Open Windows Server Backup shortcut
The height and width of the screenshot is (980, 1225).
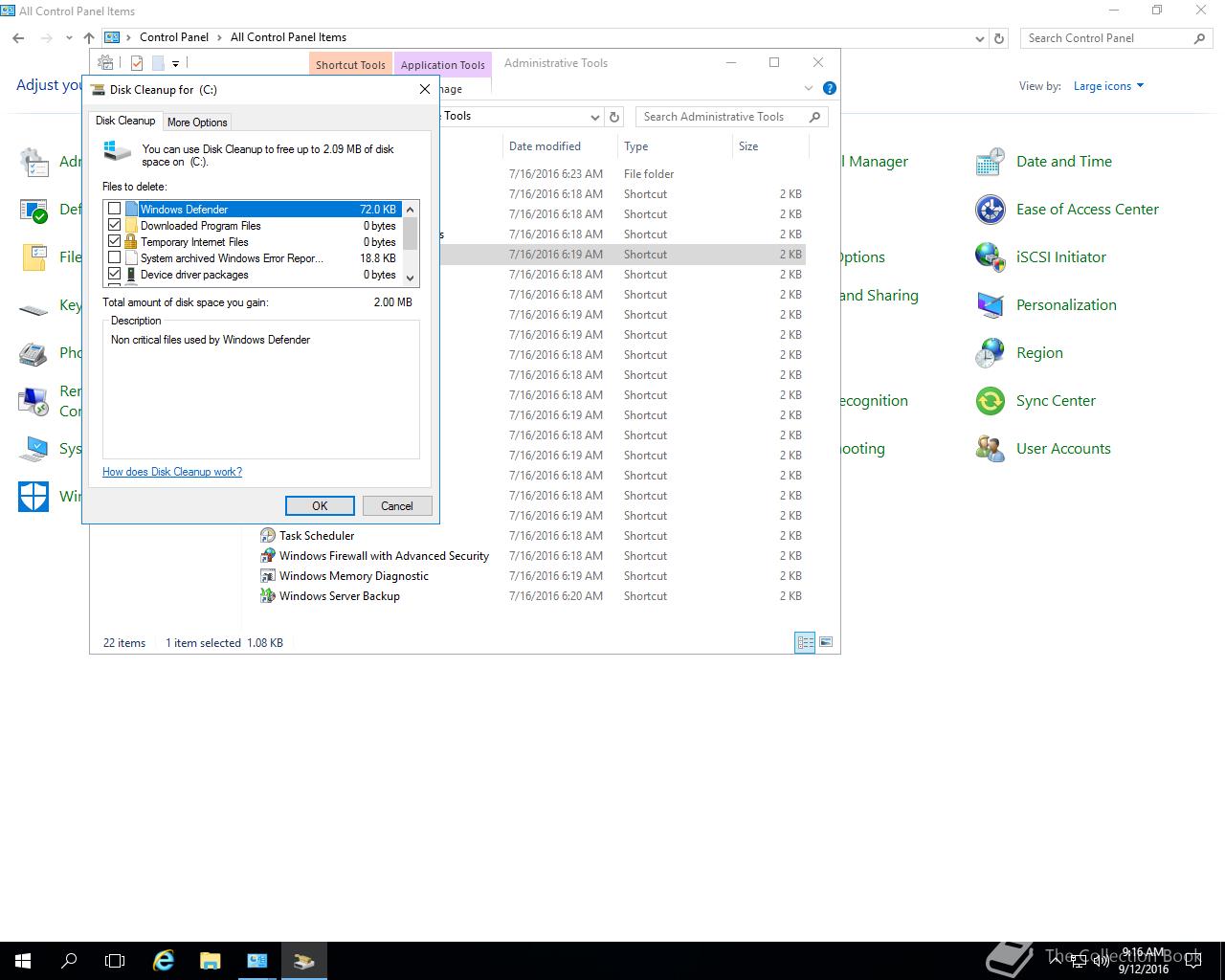[x=340, y=596]
